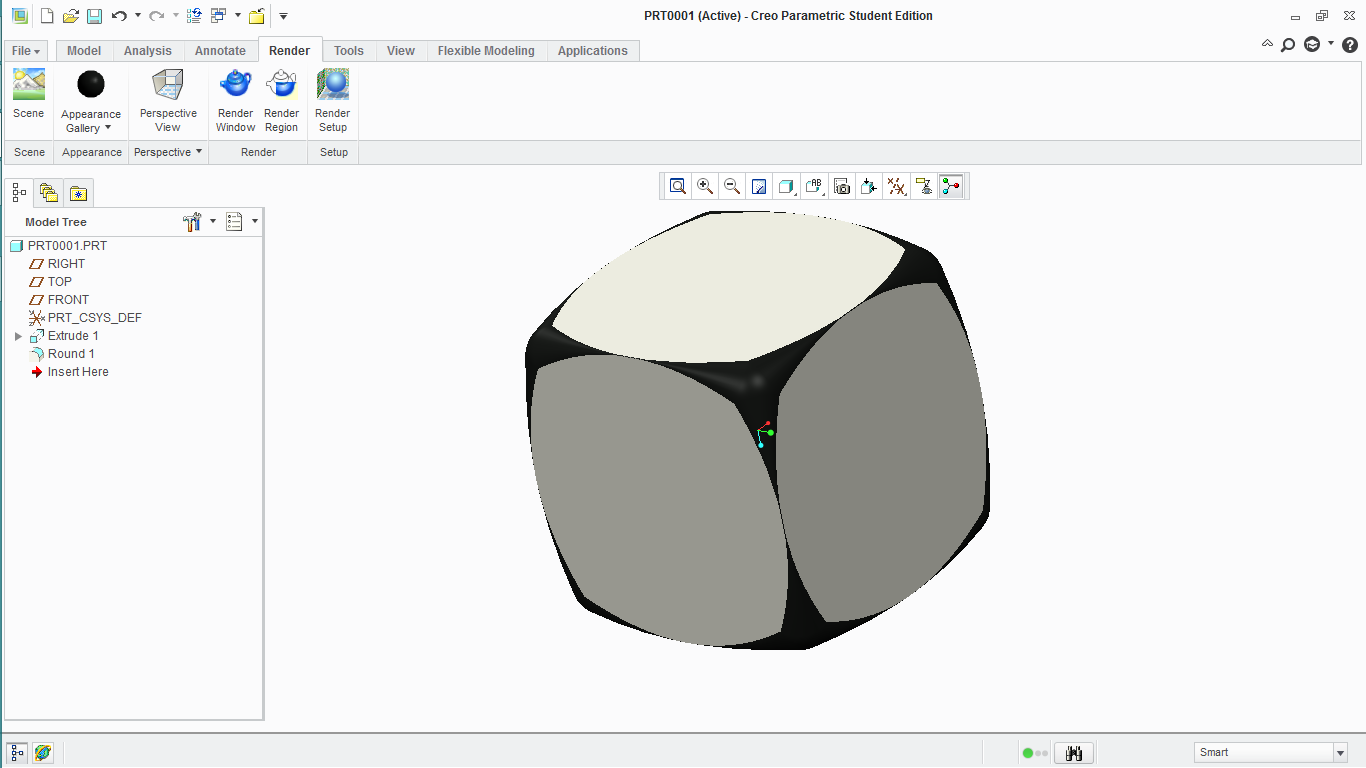Open the Help question mark icon
Viewport: 1366px width, 768px height.
1349,44
